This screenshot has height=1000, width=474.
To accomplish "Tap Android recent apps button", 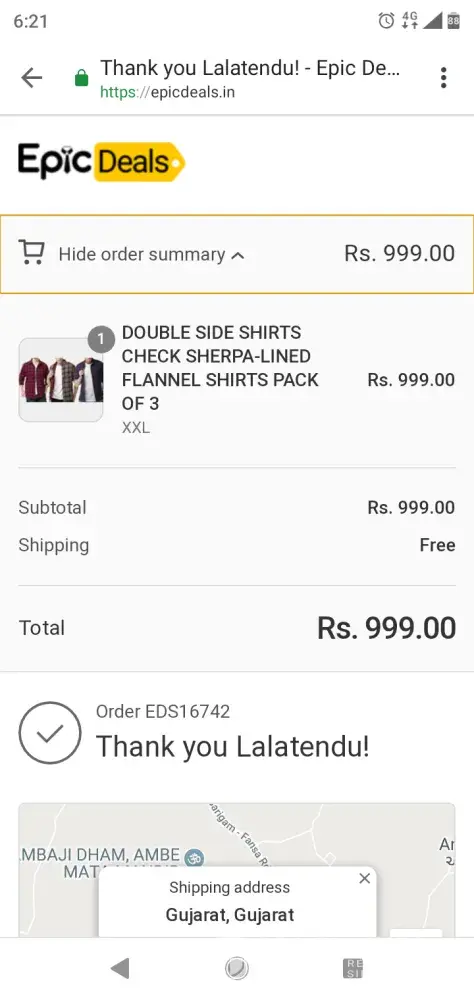I will click(x=353, y=969).
